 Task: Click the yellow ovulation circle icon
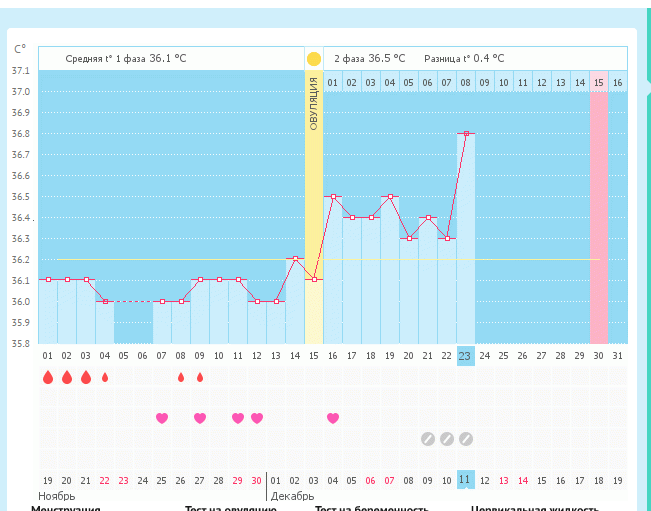point(314,59)
